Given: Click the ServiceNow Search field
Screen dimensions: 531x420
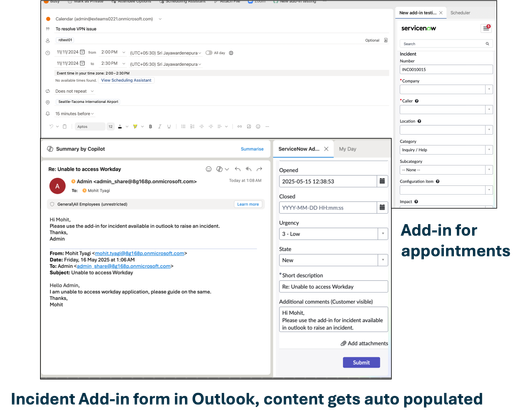Looking at the screenshot, I should pos(446,44).
